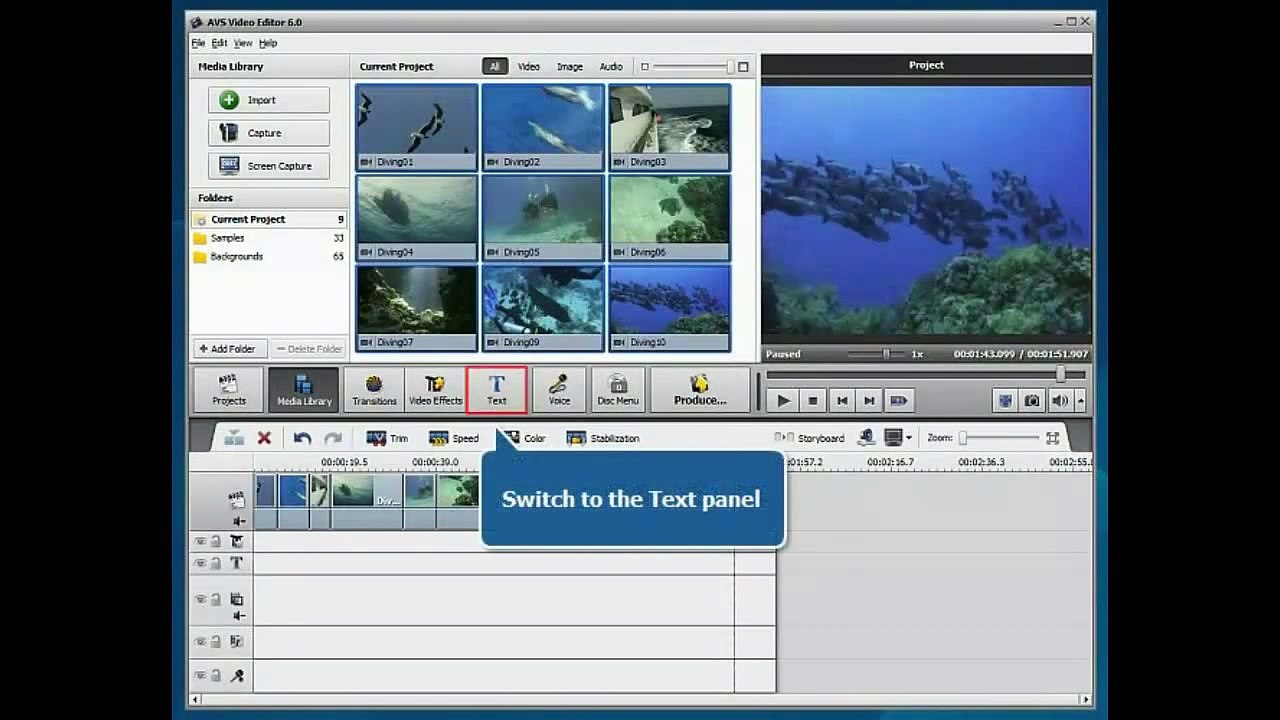Select the Backgrounds folder
1280x720 pixels.
(x=269, y=256)
